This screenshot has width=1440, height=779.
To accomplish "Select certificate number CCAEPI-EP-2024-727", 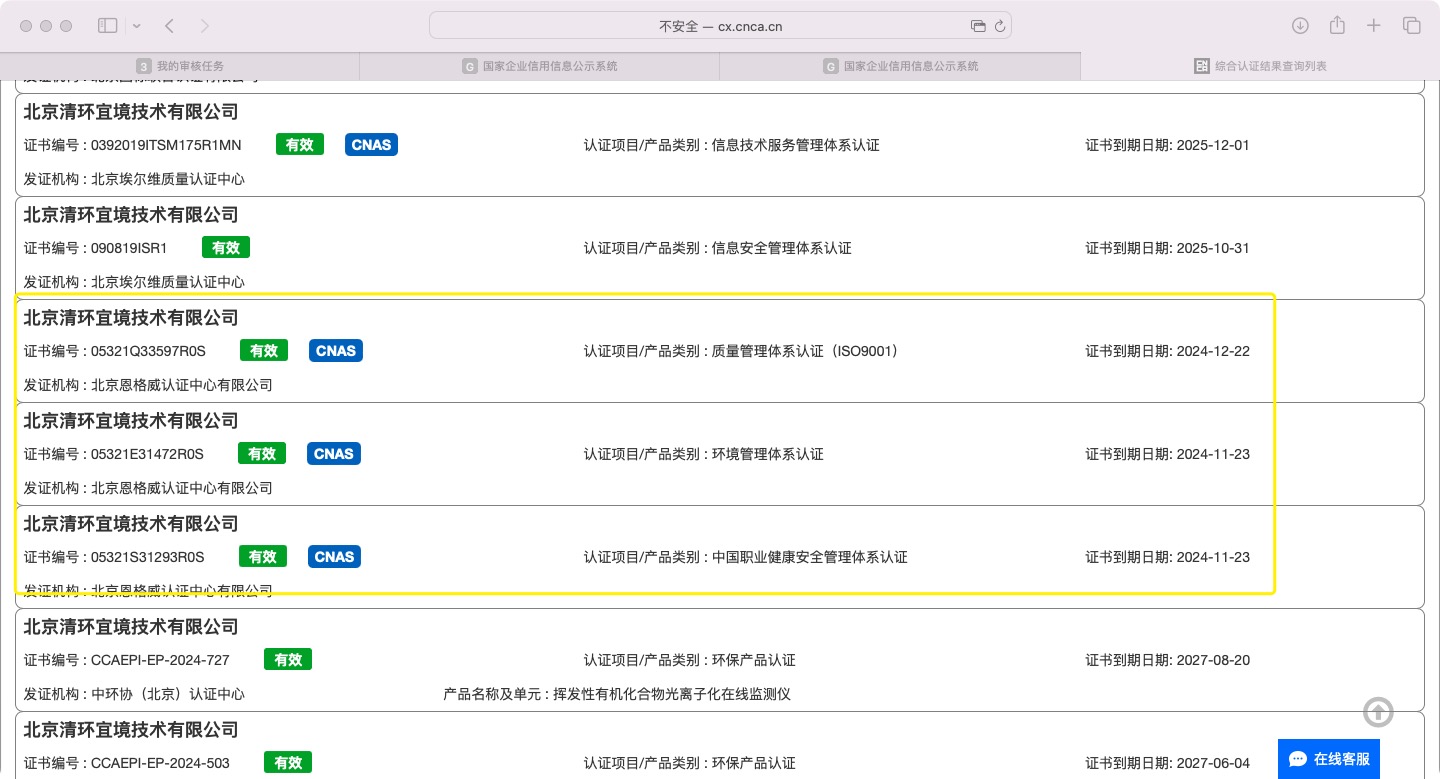I will pyautogui.click(x=160, y=660).
